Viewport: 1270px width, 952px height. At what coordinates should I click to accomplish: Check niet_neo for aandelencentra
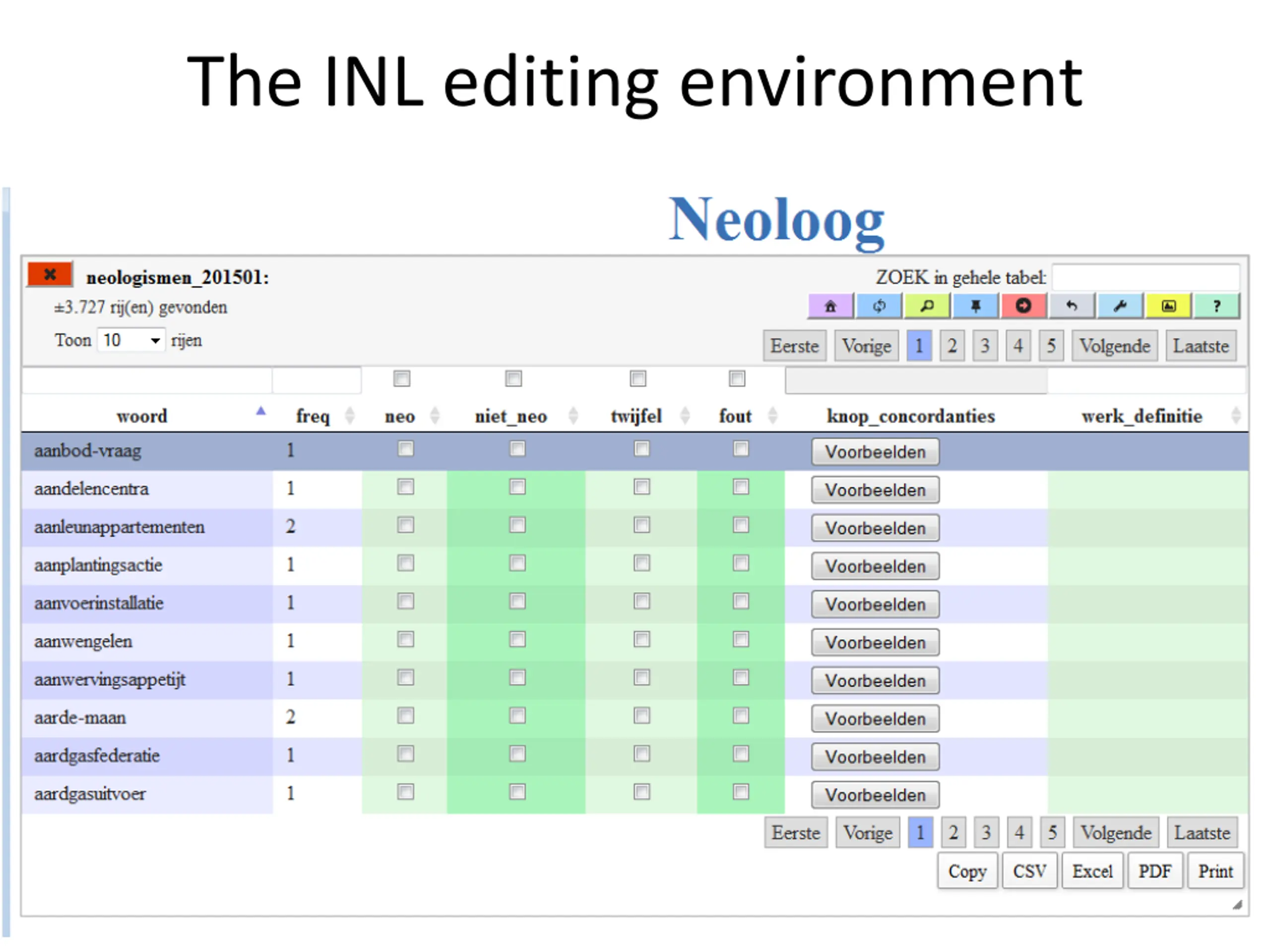point(518,487)
